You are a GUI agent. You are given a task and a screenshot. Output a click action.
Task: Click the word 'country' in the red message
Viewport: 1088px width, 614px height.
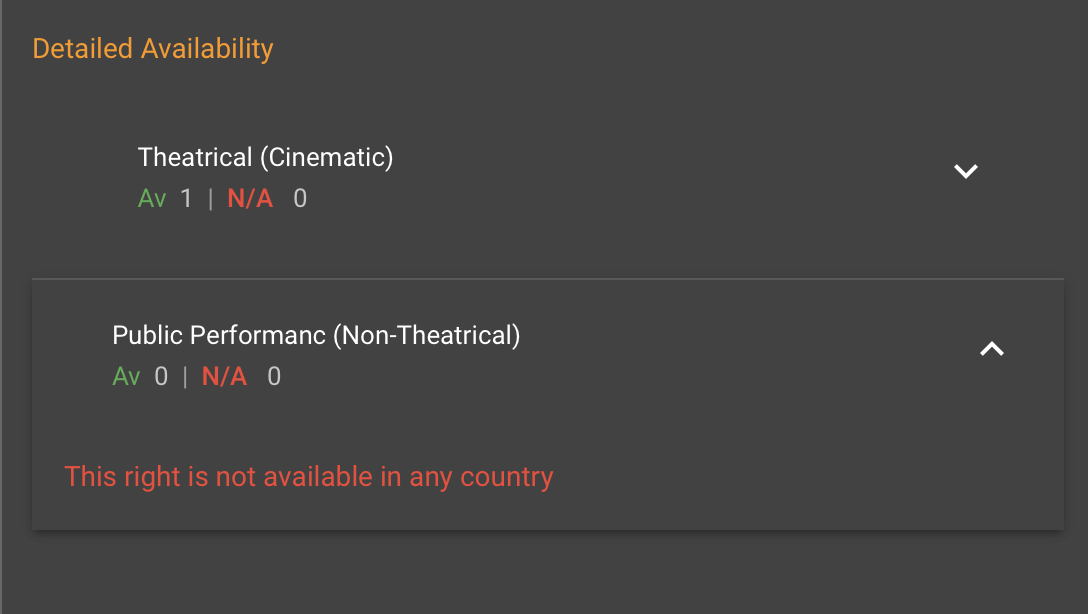pyautogui.click(x=506, y=477)
